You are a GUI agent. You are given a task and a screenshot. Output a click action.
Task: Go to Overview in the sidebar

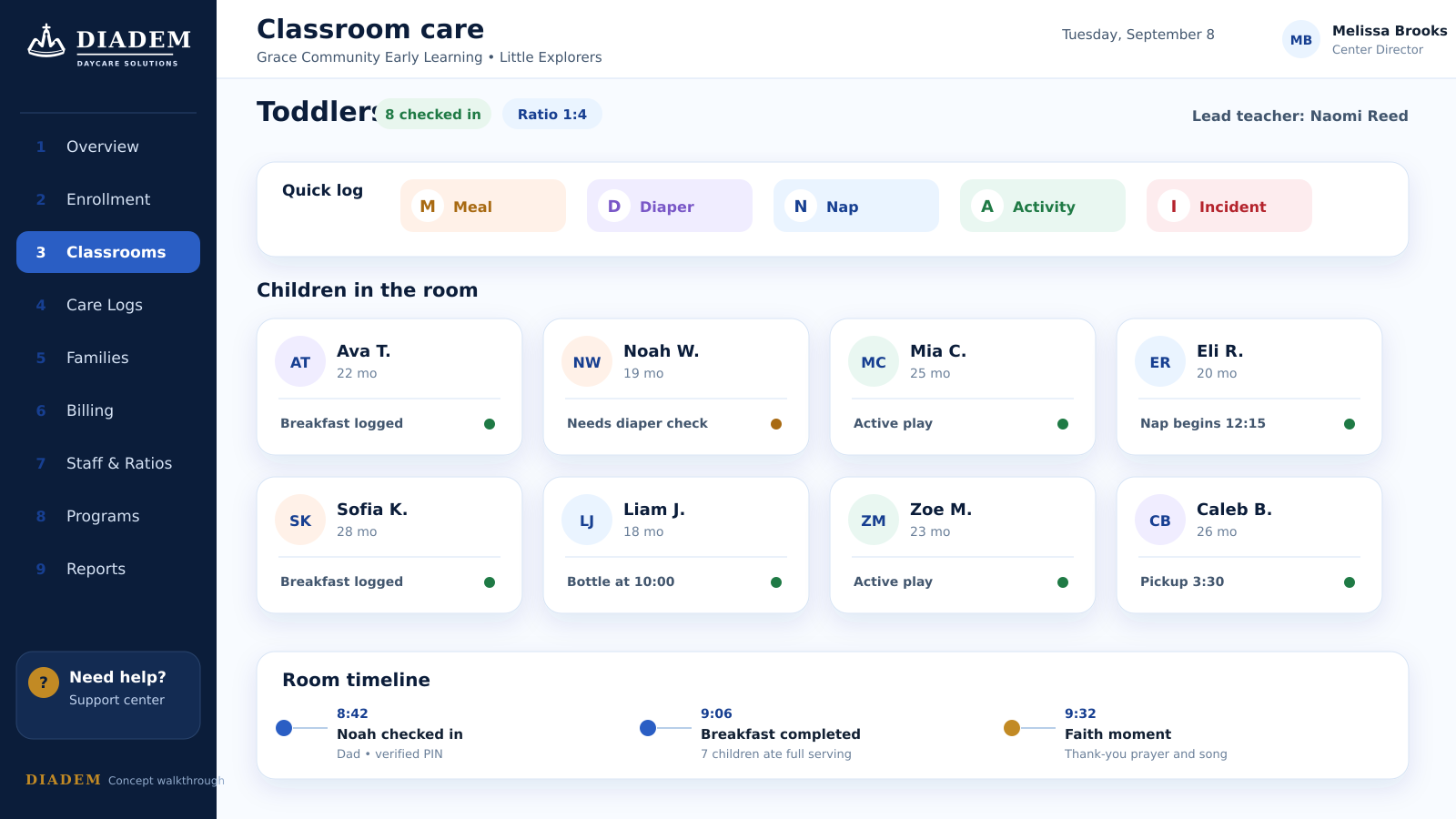click(x=108, y=147)
